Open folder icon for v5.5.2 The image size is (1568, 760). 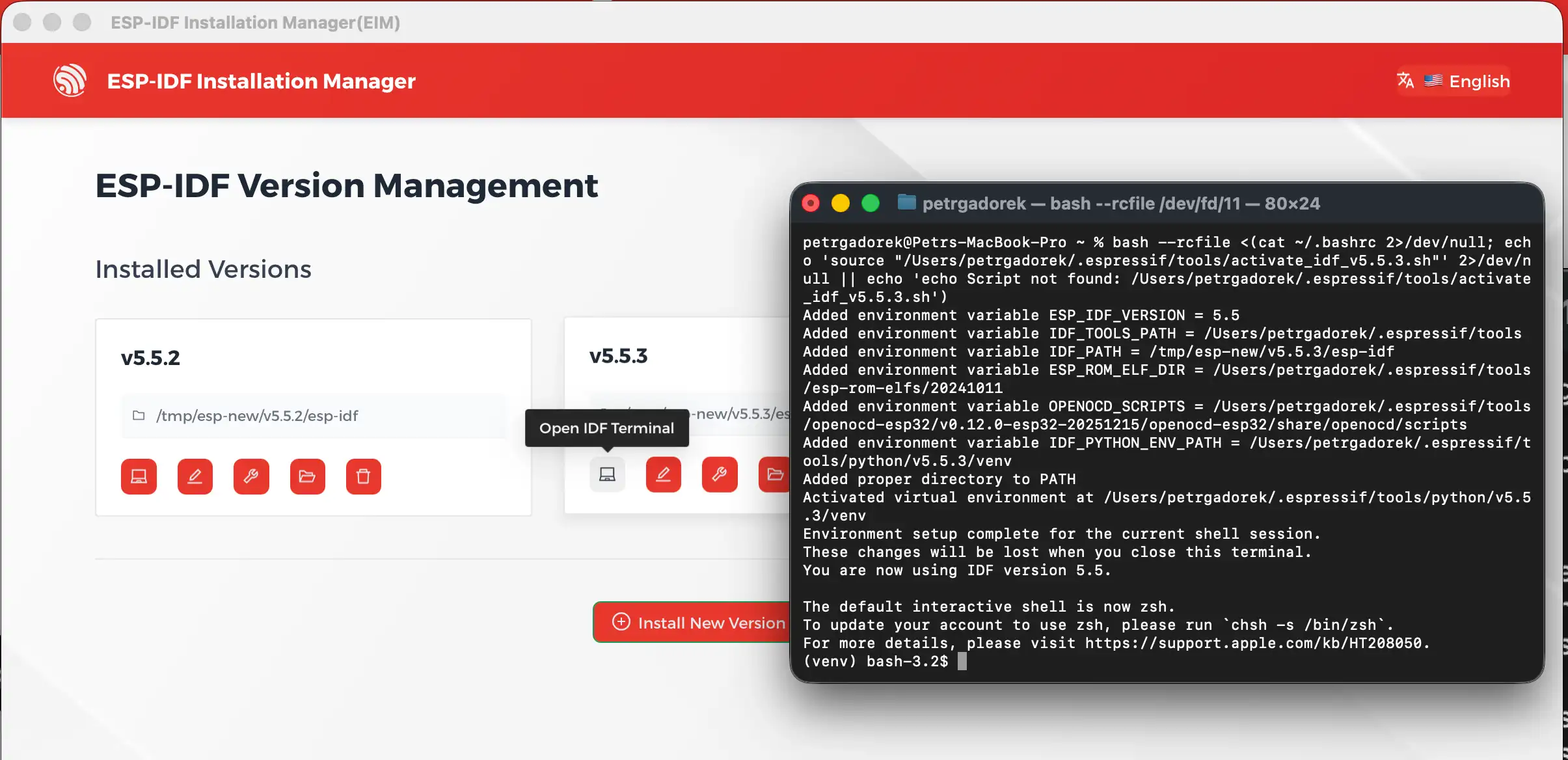coord(307,476)
